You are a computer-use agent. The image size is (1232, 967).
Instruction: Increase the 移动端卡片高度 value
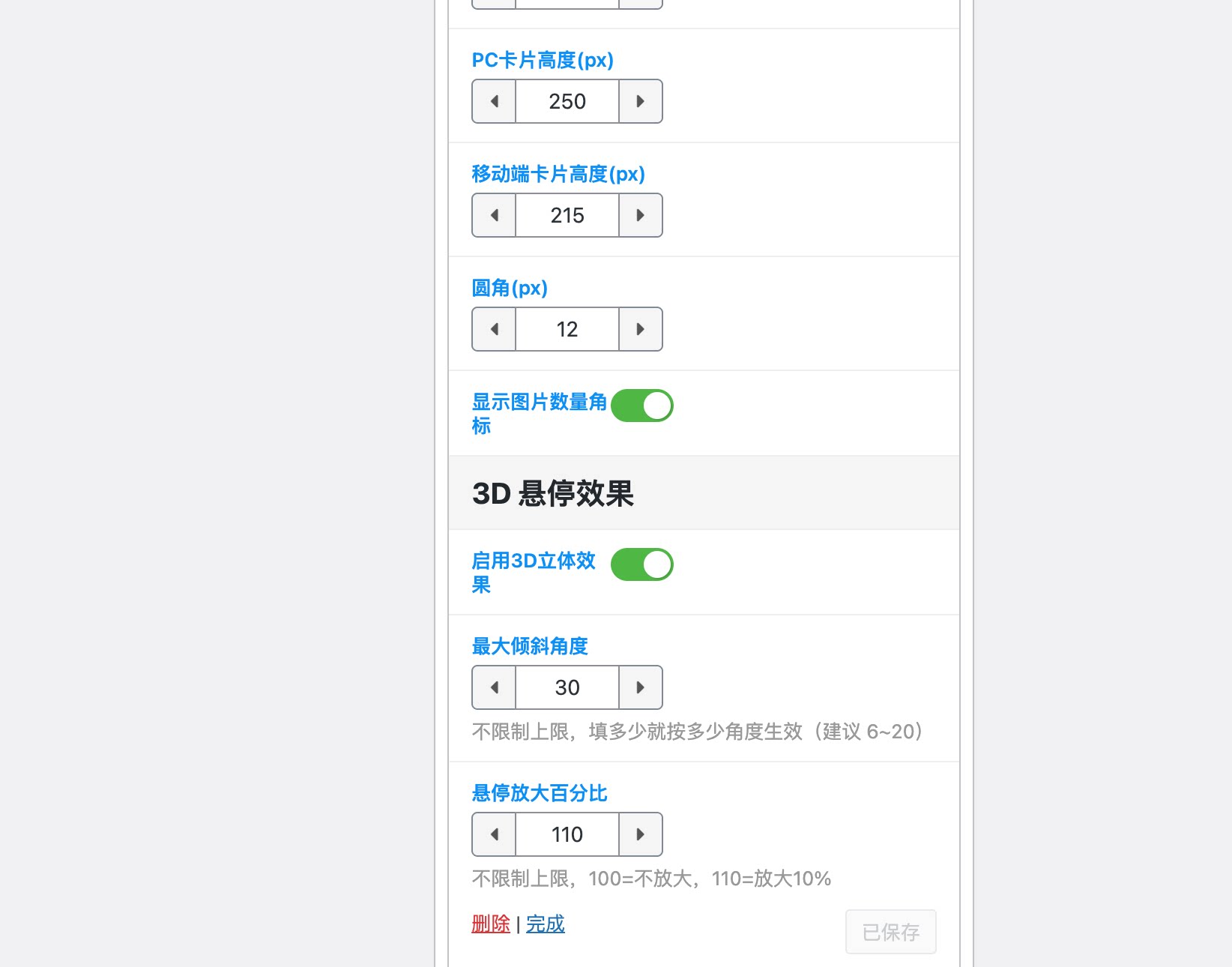640,215
